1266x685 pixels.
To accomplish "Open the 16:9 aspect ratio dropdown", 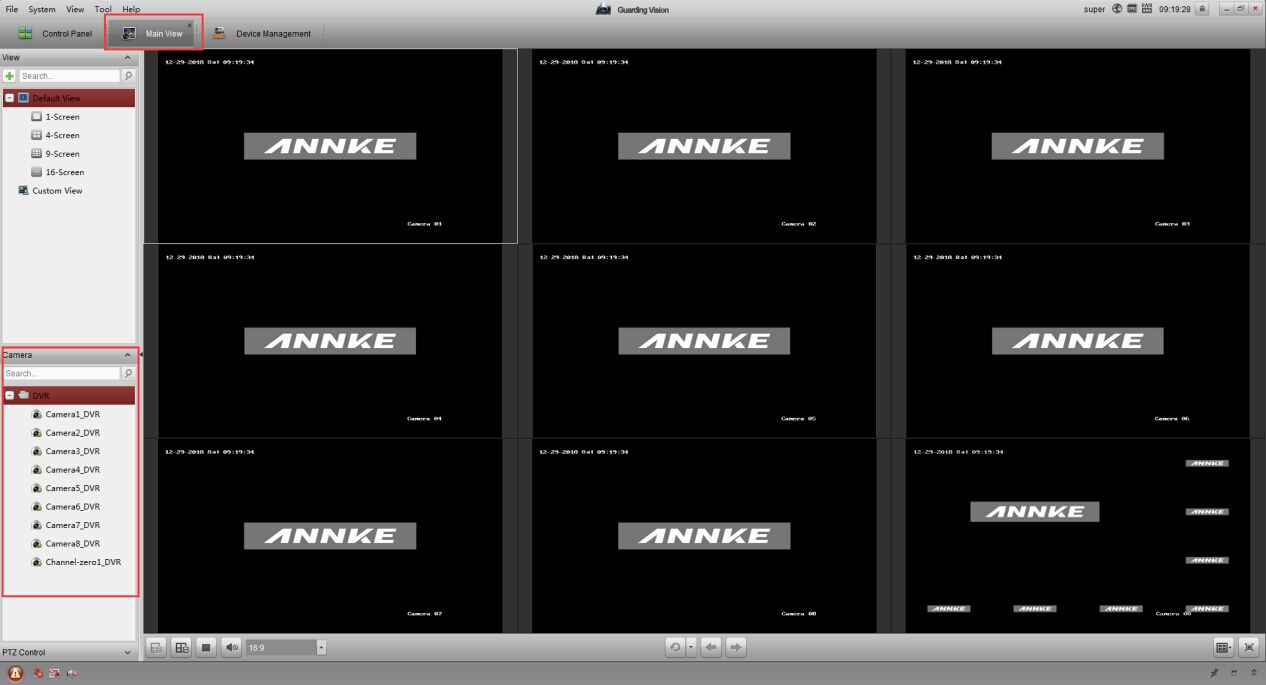I will (321, 648).
